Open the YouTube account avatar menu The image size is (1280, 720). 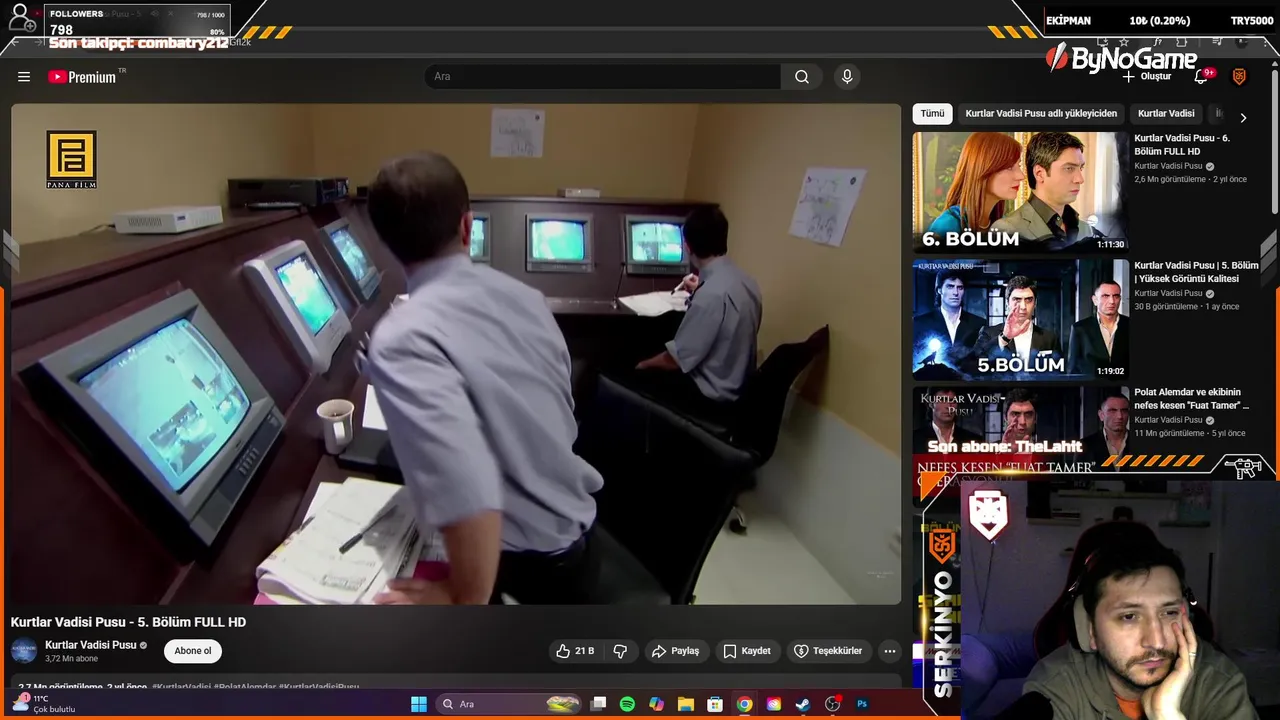point(1239,77)
